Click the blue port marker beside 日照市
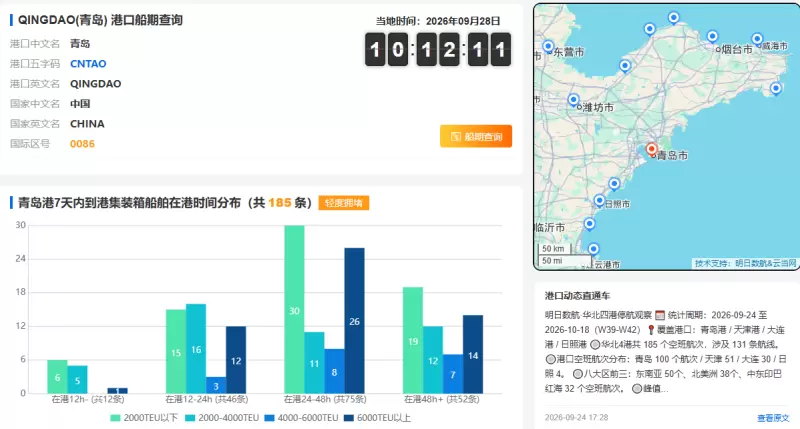The width and height of the screenshot is (800, 429). (600, 200)
